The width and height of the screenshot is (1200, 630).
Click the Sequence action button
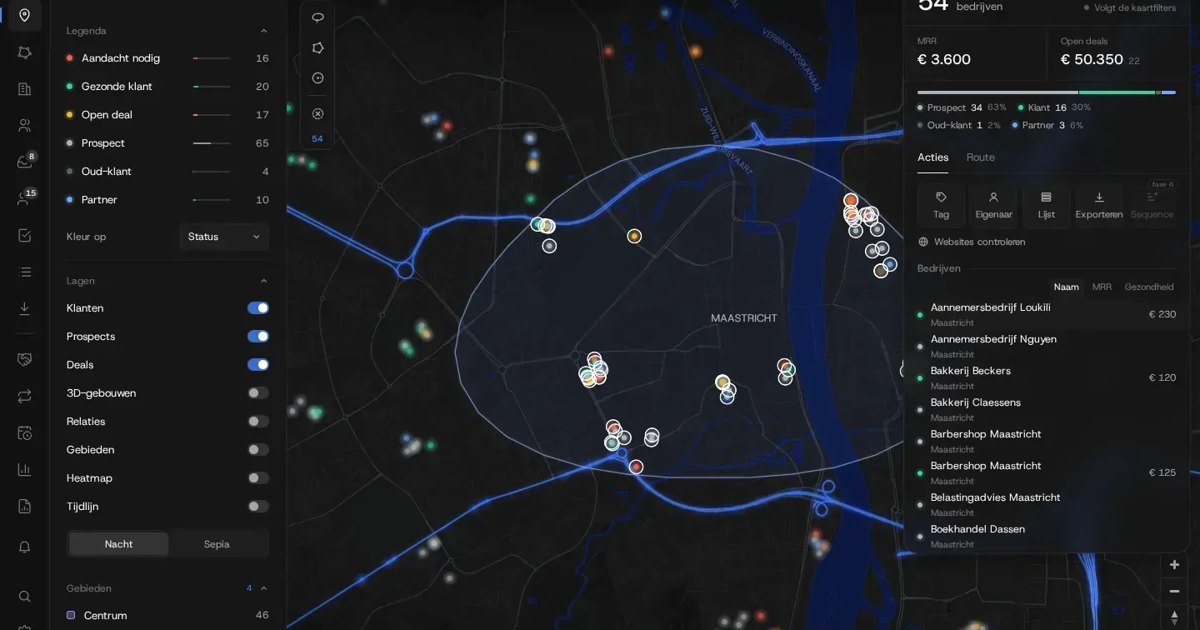click(1152, 205)
